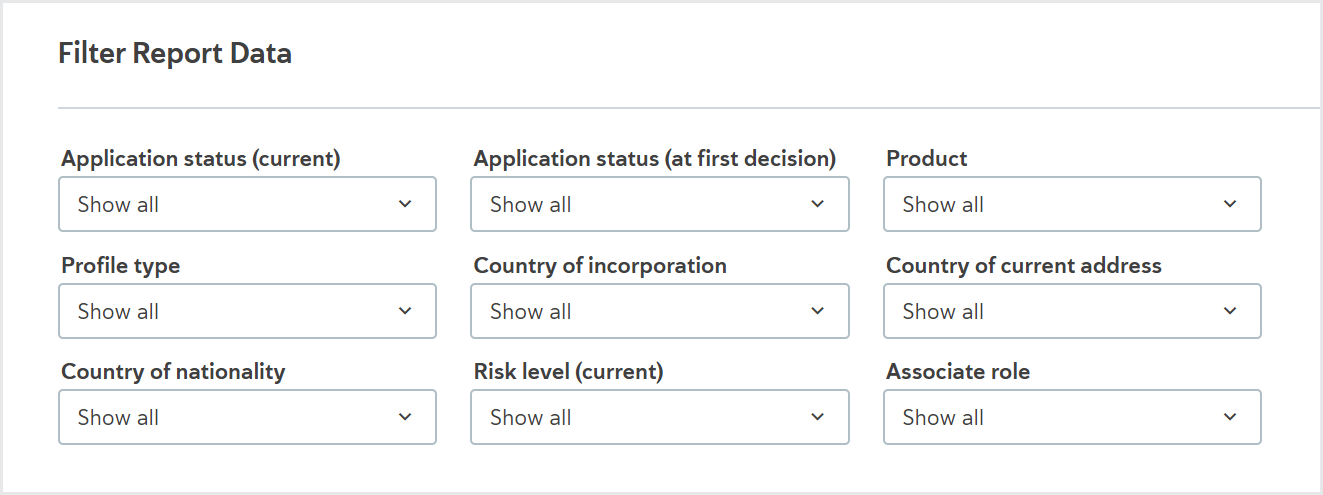Click the chevron arrow in Country of nationality
This screenshot has width=1323, height=495.
(405, 417)
